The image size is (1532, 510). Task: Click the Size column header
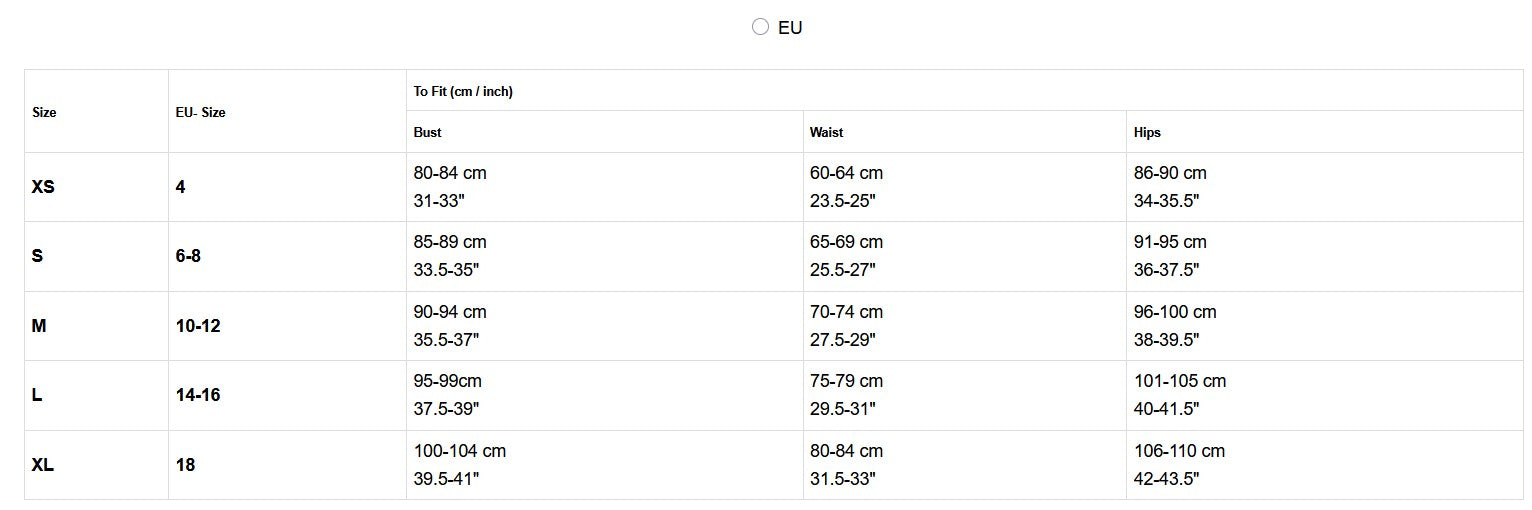tap(44, 112)
